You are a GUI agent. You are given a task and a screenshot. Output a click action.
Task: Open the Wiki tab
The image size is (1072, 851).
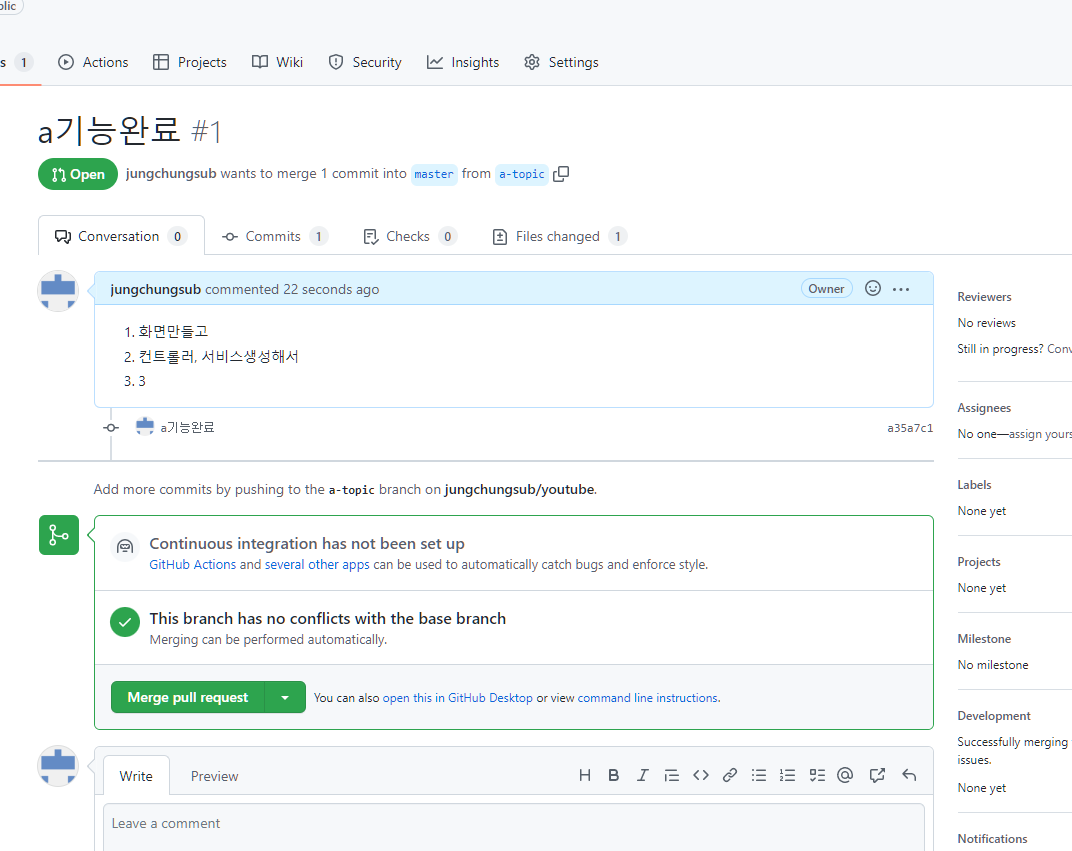coord(277,62)
